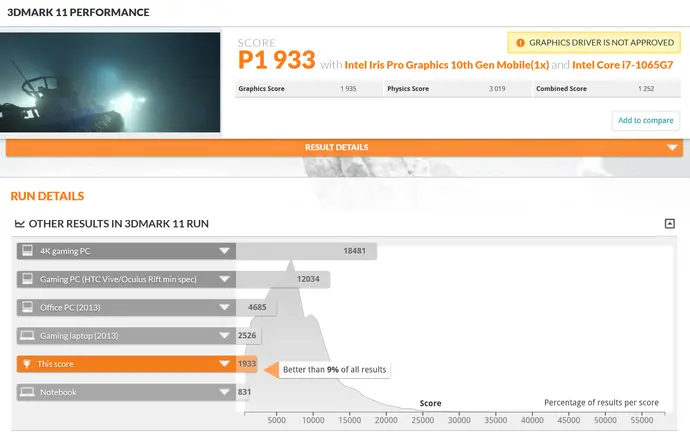Click the laptop icon on Notebook row
The width and height of the screenshot is (690, 436).
pos(27,392)
